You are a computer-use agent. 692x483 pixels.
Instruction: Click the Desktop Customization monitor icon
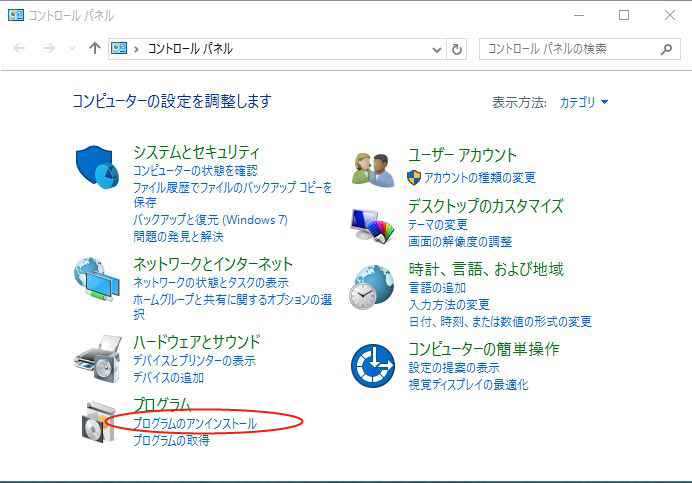[372, 225]
